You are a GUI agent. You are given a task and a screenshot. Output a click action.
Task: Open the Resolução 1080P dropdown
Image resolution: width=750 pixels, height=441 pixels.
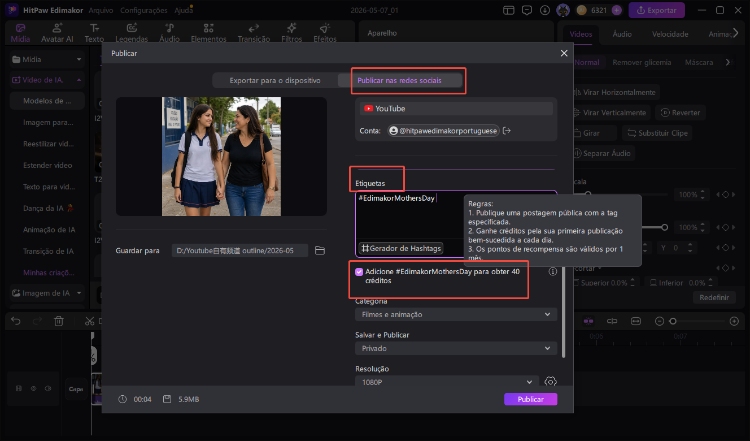click(445, 382)
